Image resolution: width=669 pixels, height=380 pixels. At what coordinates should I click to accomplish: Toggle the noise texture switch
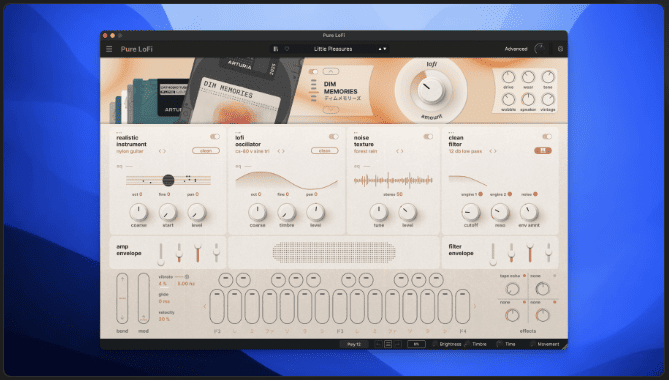(x=428, y=136)
